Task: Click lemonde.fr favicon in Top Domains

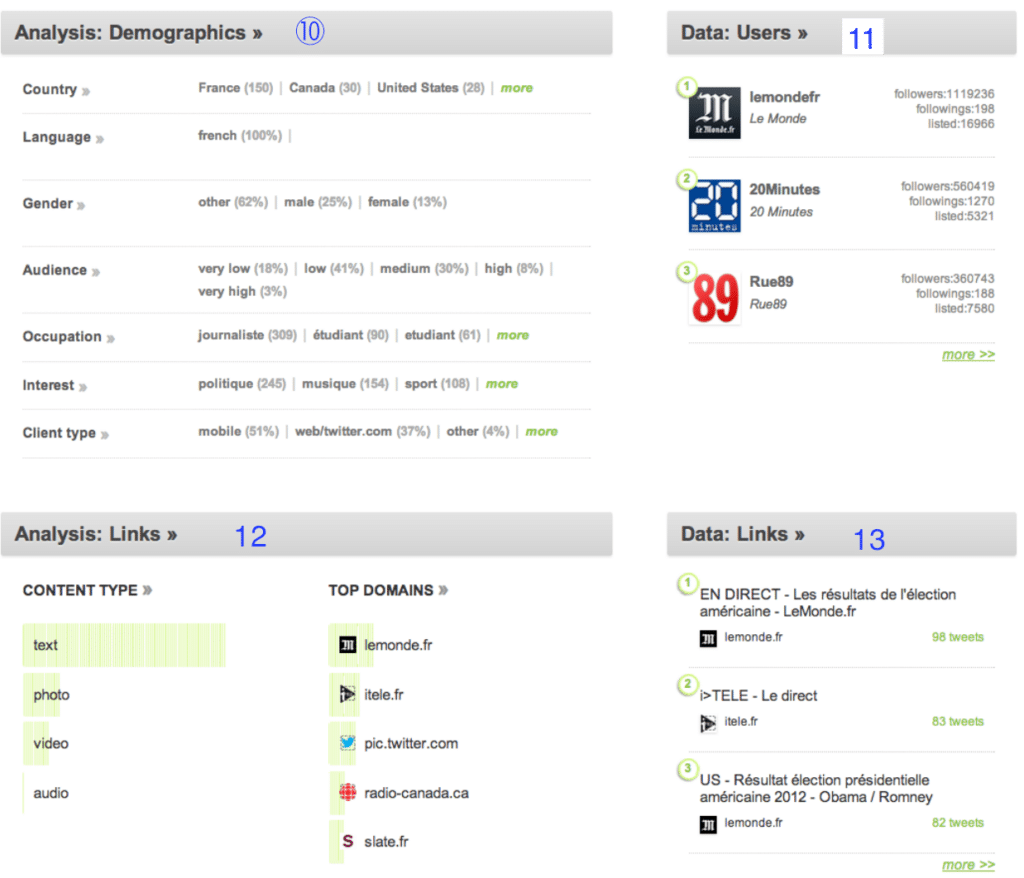Action: tap(347, 645)
